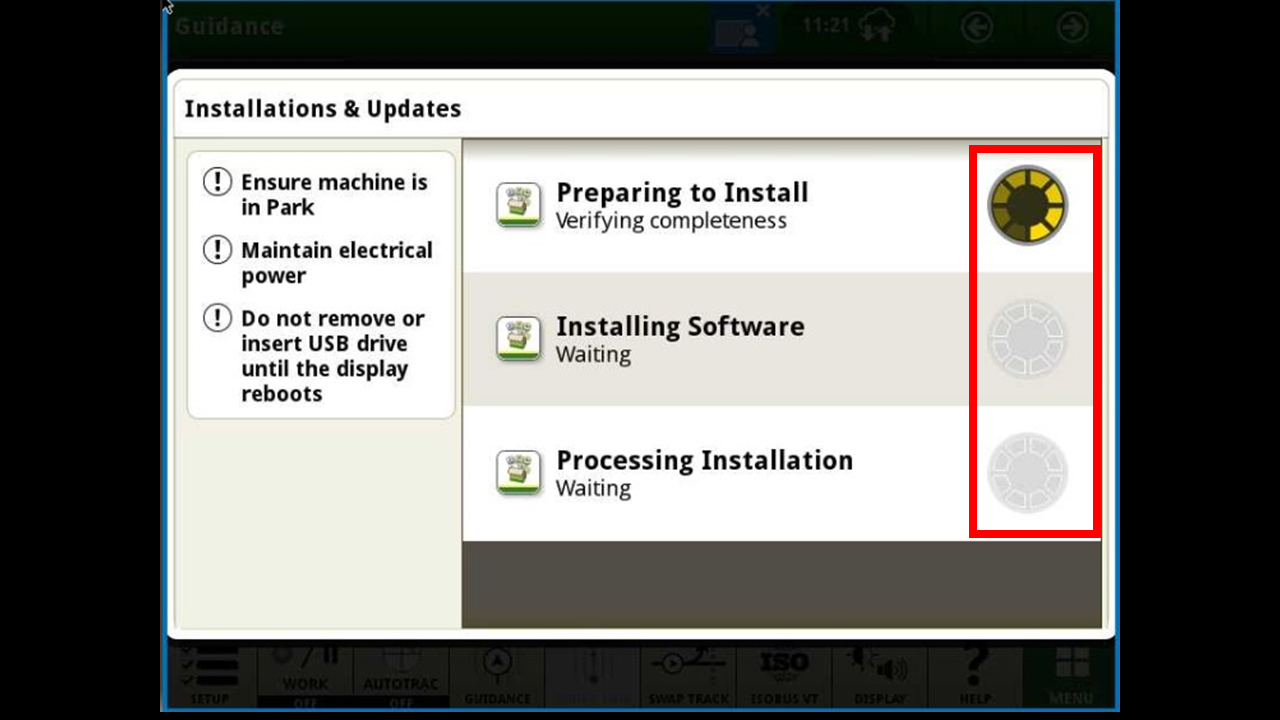Open the Display settings shortcut
Viewport: 1280px width, 720px height.
tap(880, 677)
